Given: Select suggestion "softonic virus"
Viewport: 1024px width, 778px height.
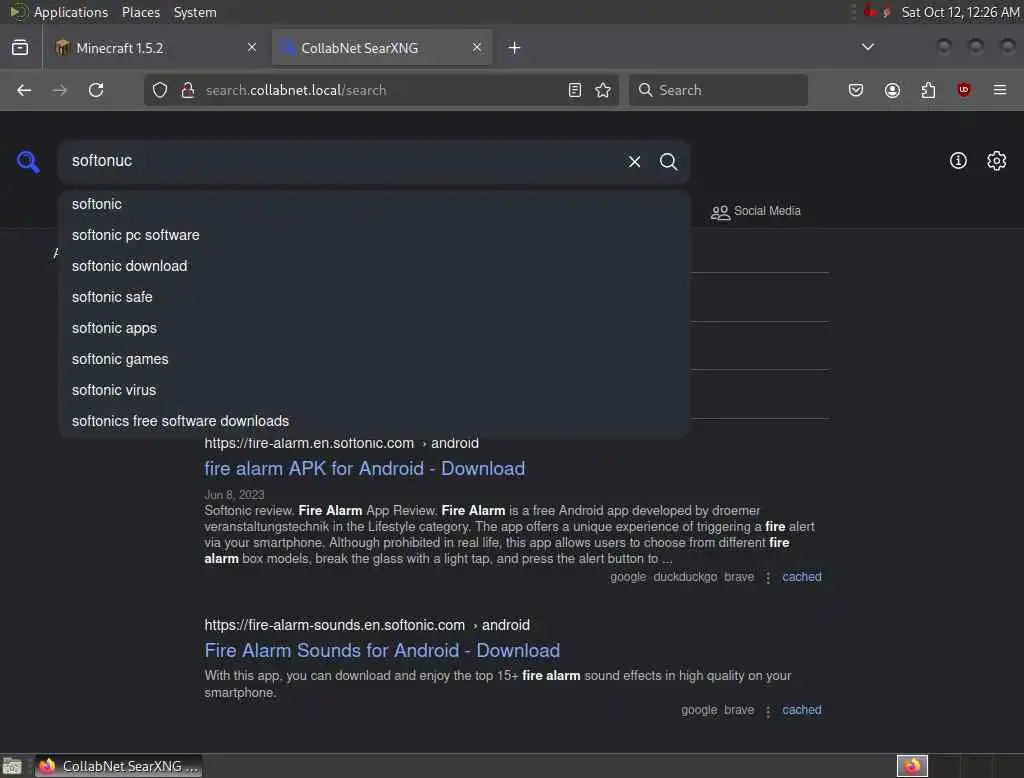Looking at the screenshot, I should [x=374, y=390].
